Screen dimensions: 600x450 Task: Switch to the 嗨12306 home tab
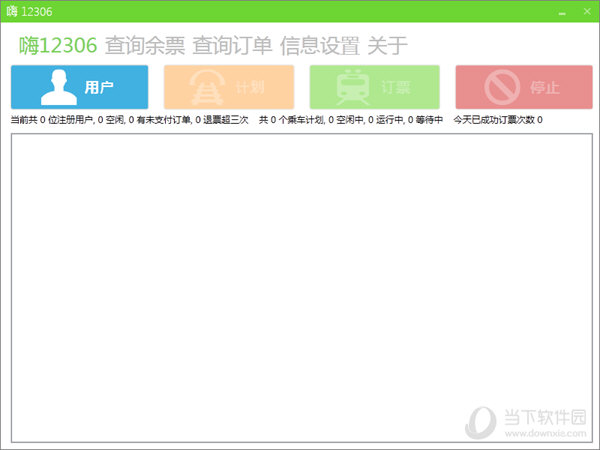[x=58, y=46]
